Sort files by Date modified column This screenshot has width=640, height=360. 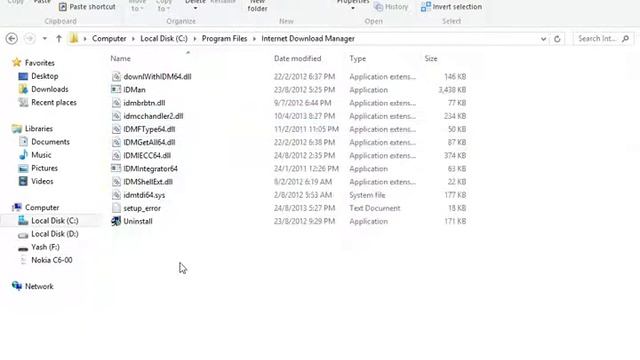(298, 58)
